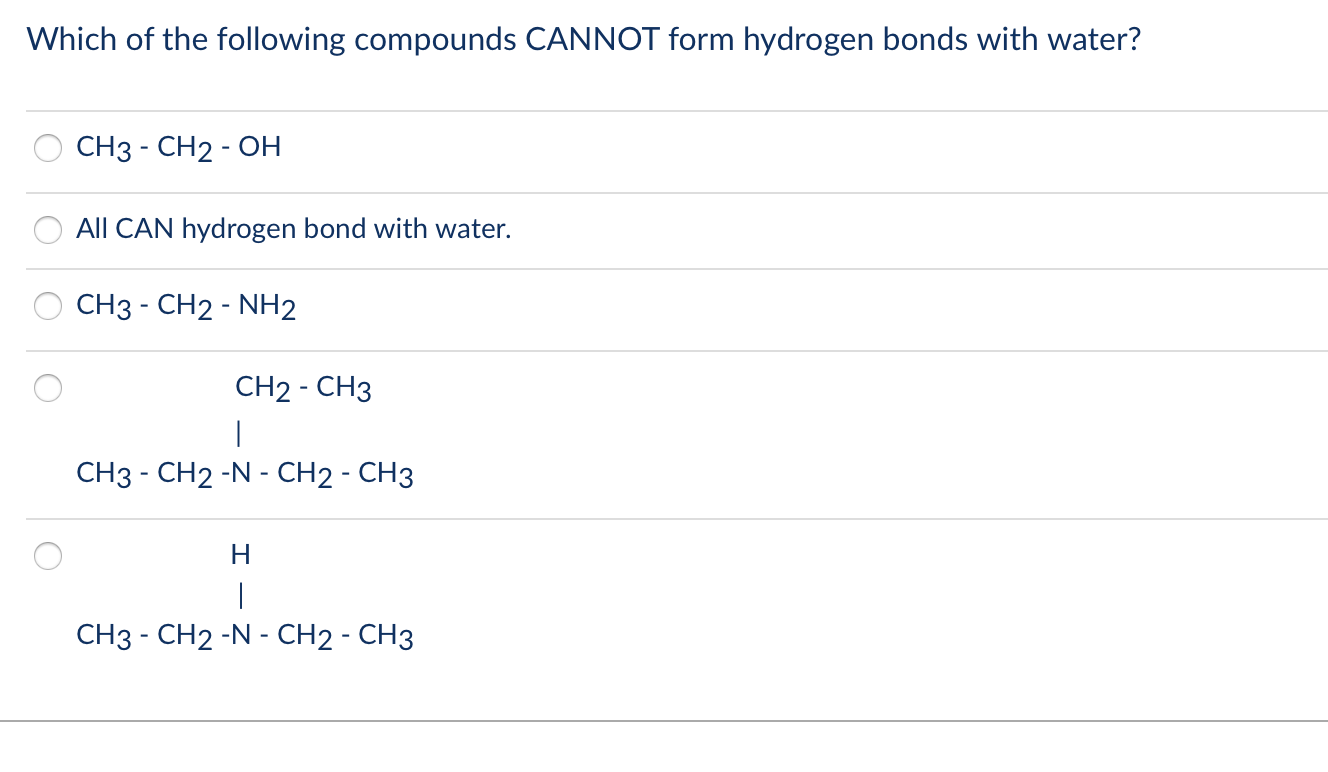
Task: Select the radio button for CH3 - CH2 - OH
Action: click(47, 148)
